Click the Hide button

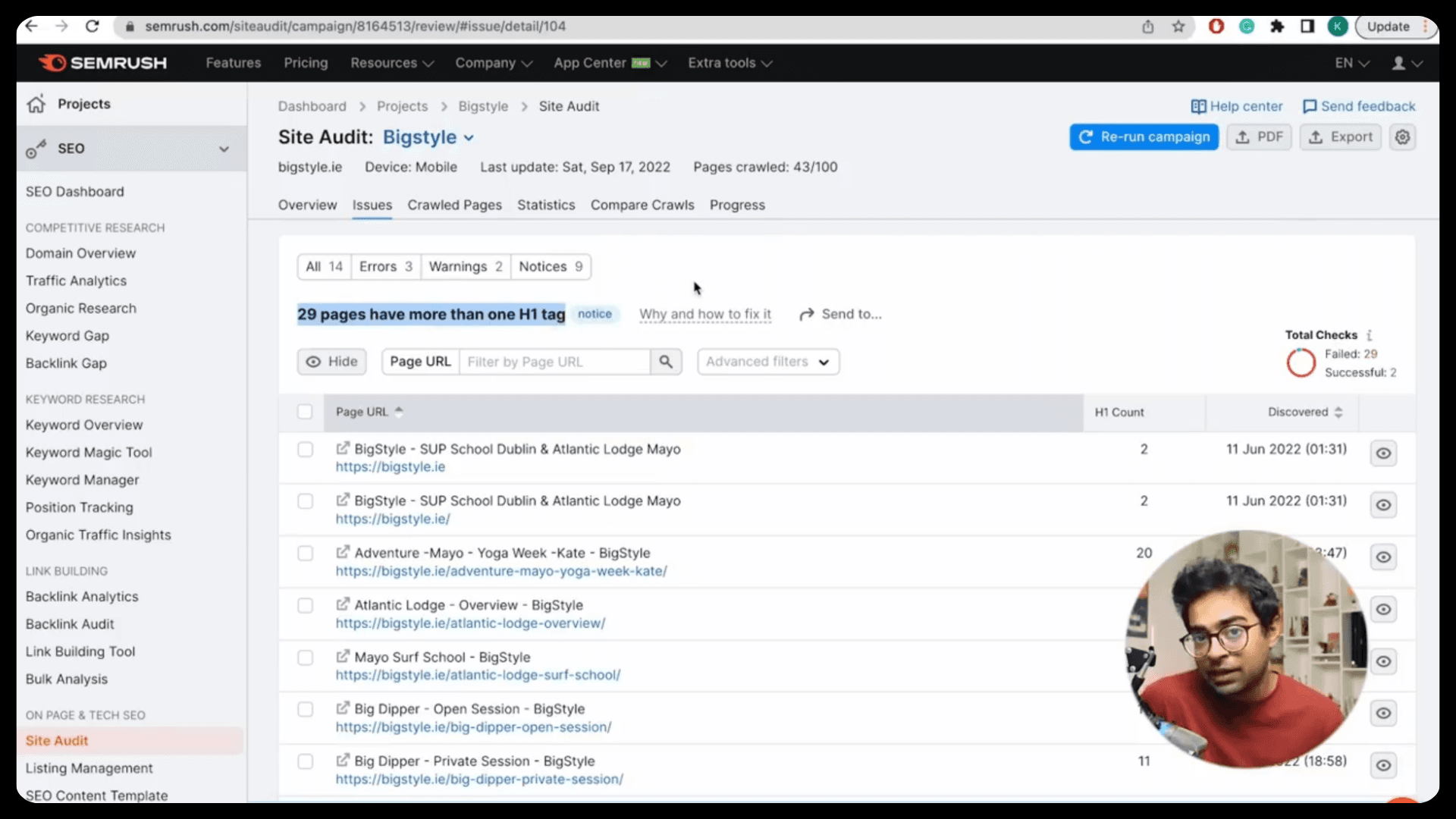pyautogui.click(x=331, y=362)
